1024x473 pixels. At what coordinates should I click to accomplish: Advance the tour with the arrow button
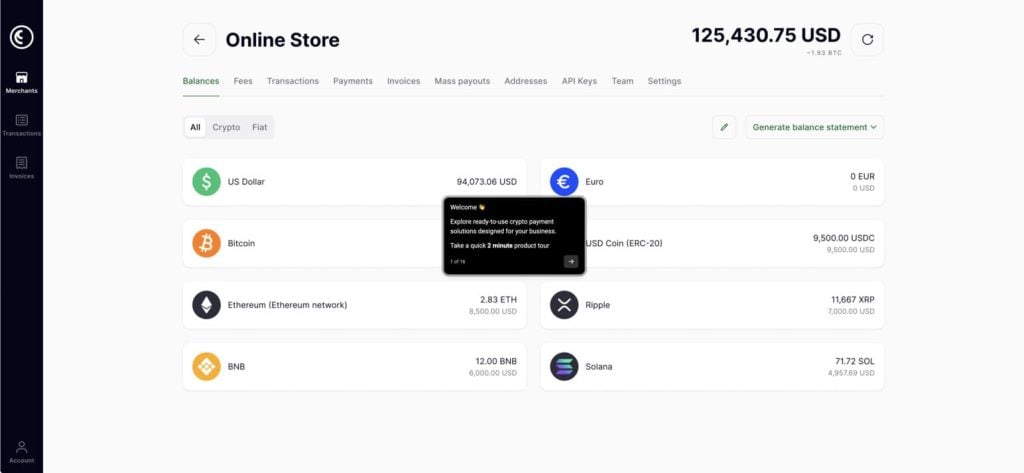tap(570, 261)
